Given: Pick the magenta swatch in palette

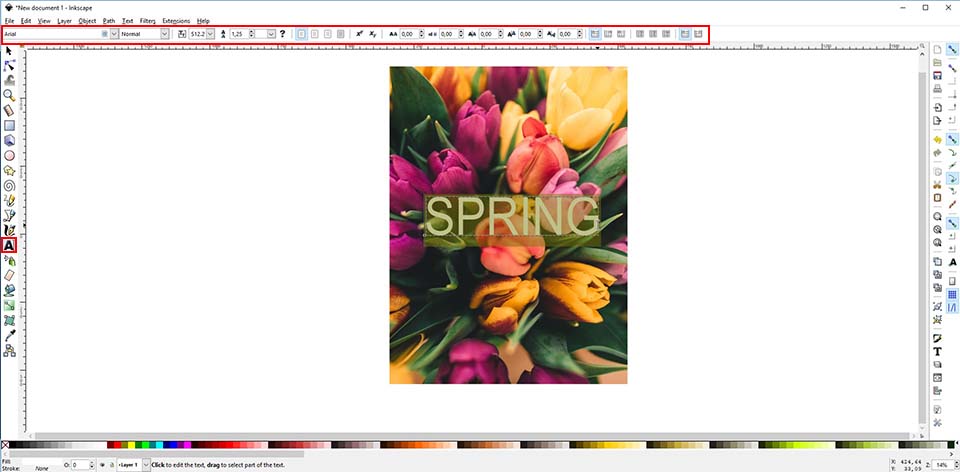Looking at the screenshot, I should pyautogui.click(x=187, y=444).
